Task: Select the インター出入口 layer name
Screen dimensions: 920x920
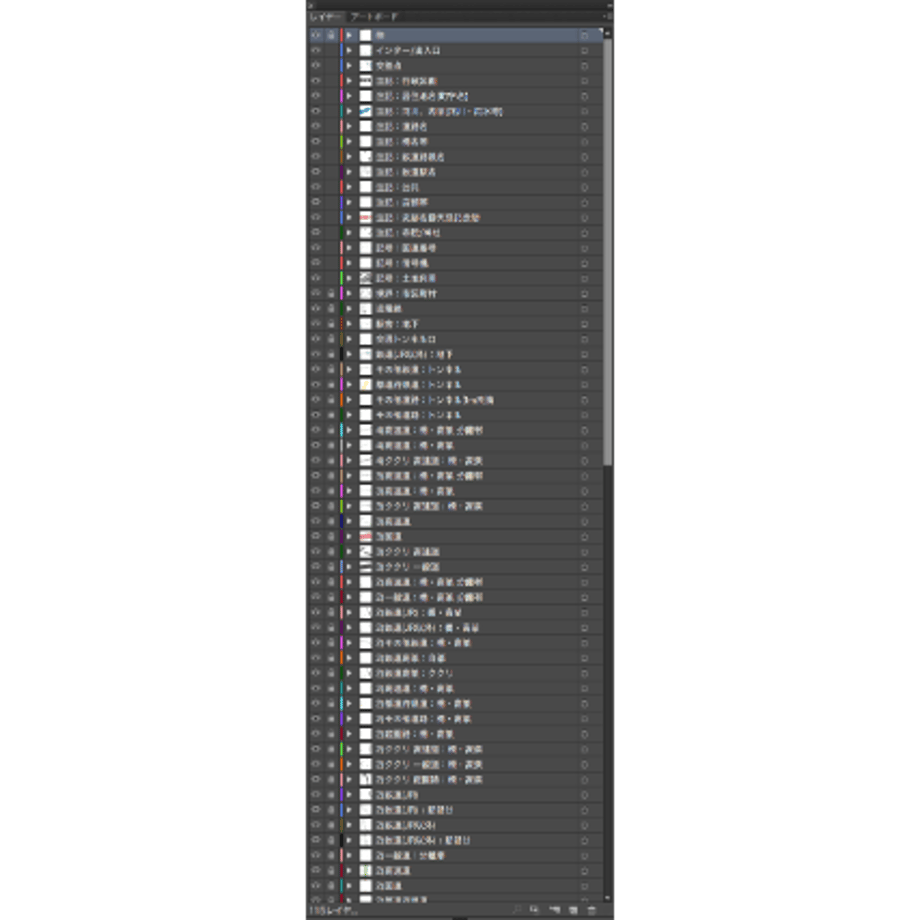Action: click(x=408, y=50)
